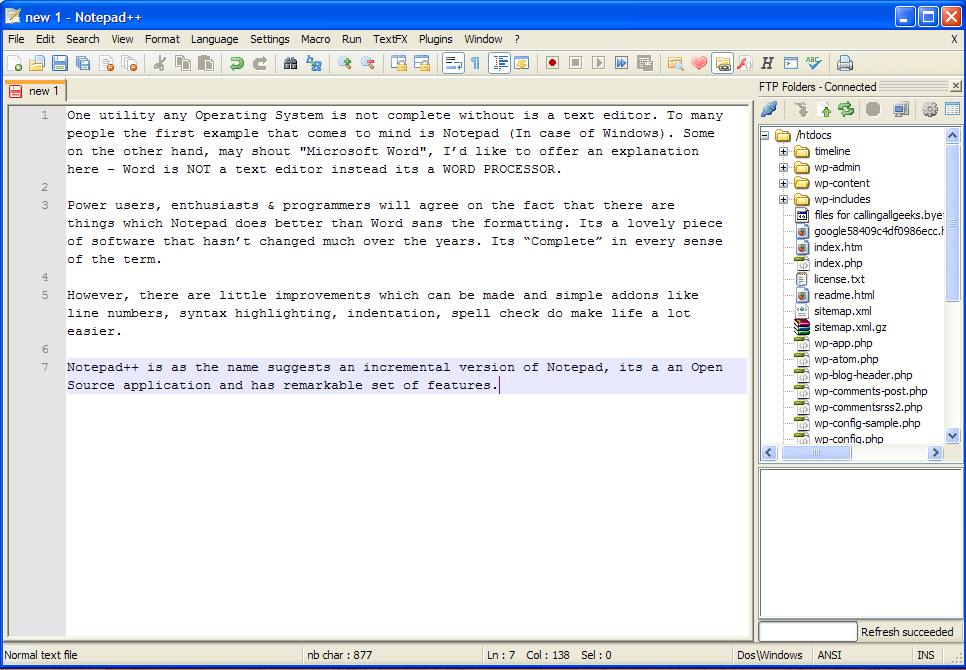
Task: Toggle synchronize horizontal scrolling icon
Action: coord(422,63)
